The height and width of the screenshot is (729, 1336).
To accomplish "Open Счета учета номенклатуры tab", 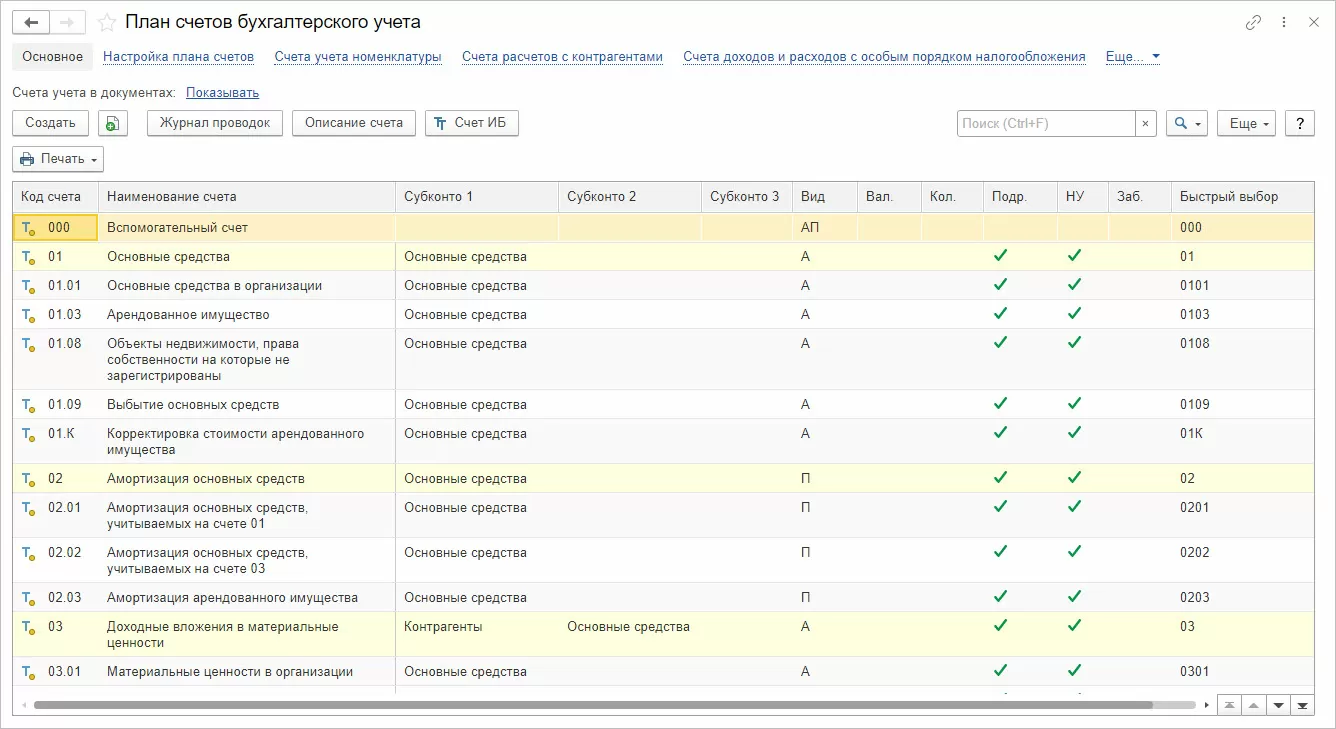I will (358, 57).
